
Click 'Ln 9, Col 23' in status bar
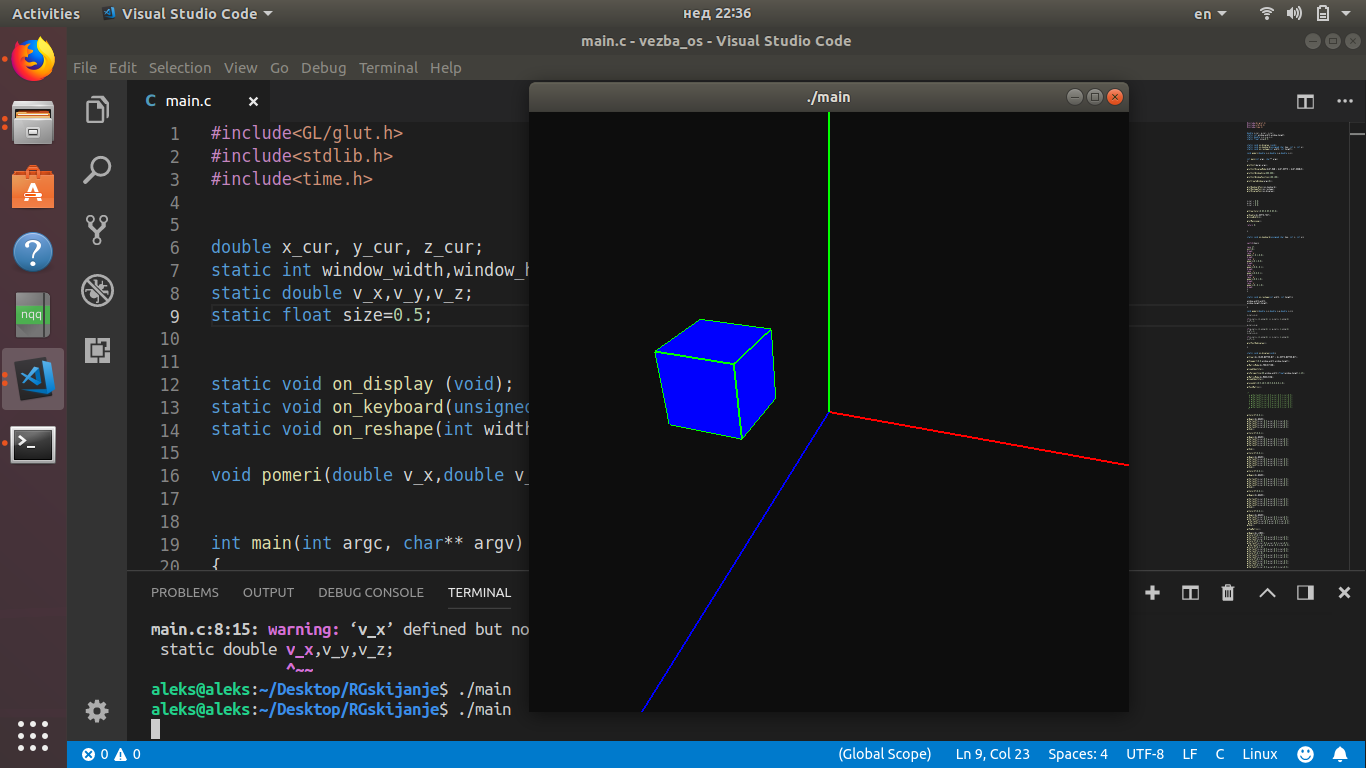[x=993, y=754]
